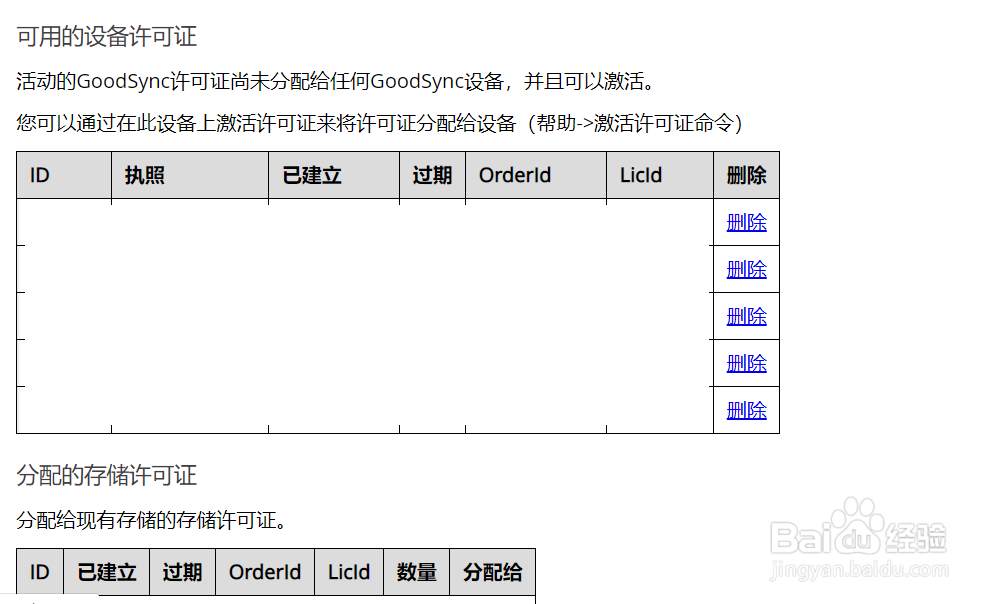Click the first 删除 link in the table

pos(745,222)
